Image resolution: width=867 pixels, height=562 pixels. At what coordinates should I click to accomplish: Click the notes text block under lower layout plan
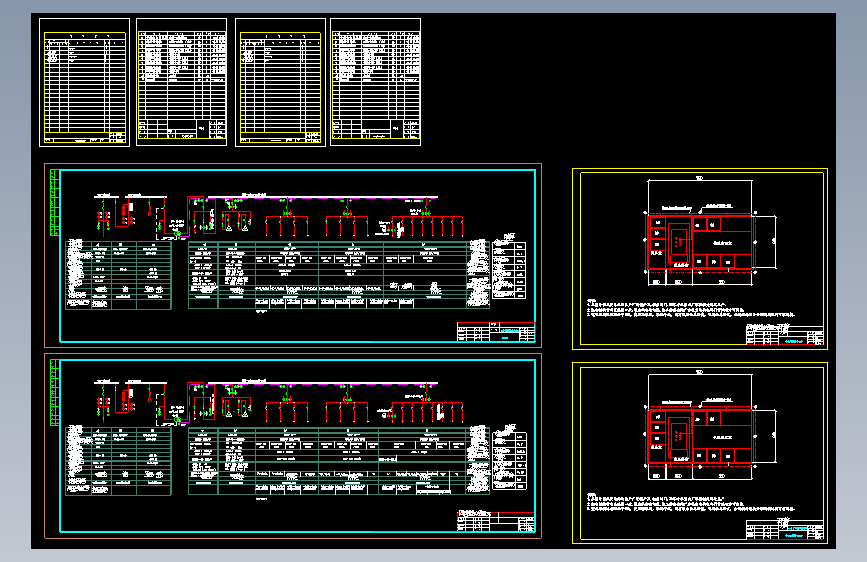[690, 503]
